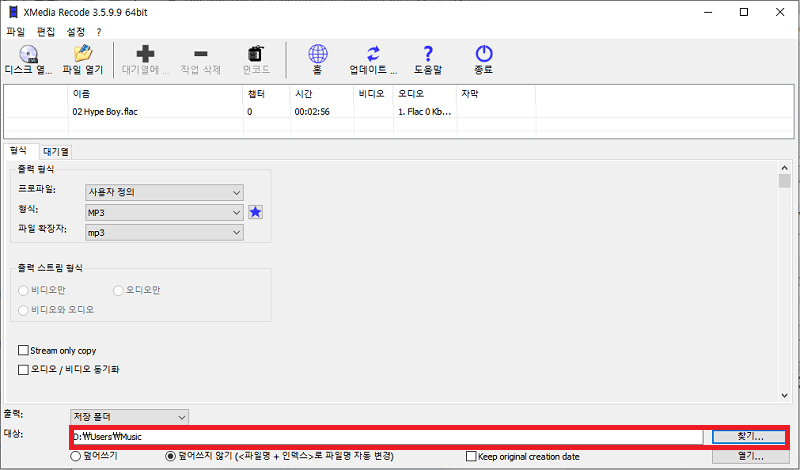Open the 편집 menu

coord(46,32)
